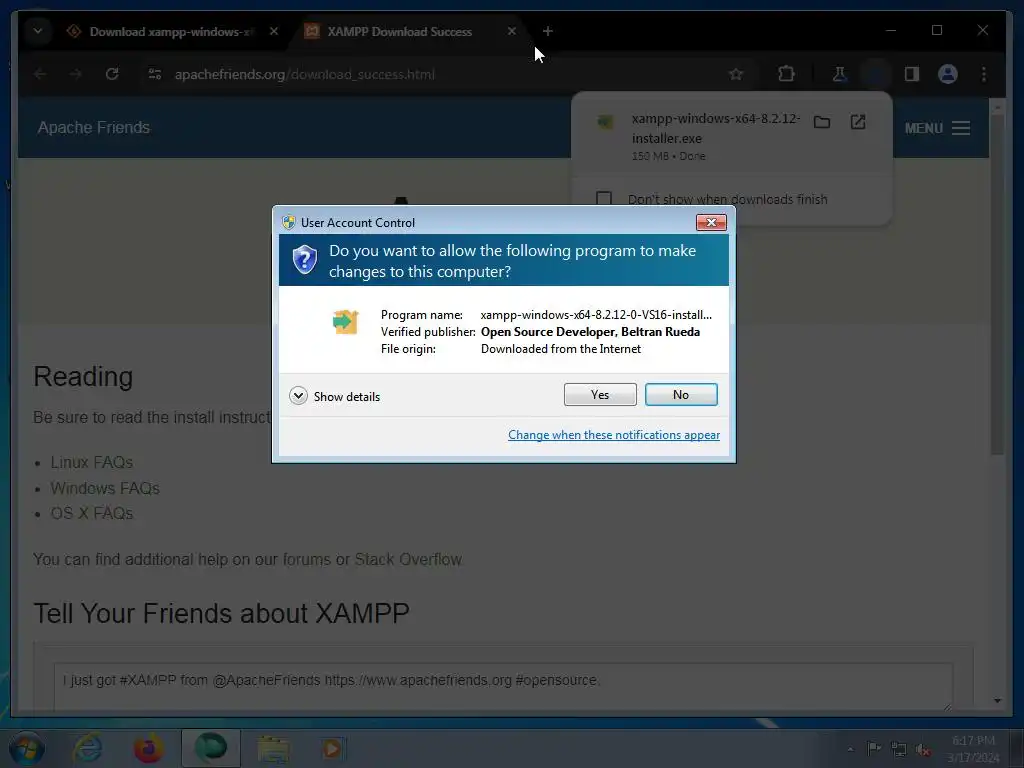View site information icon in address bar
The image size is (1024, 768).
155,74
